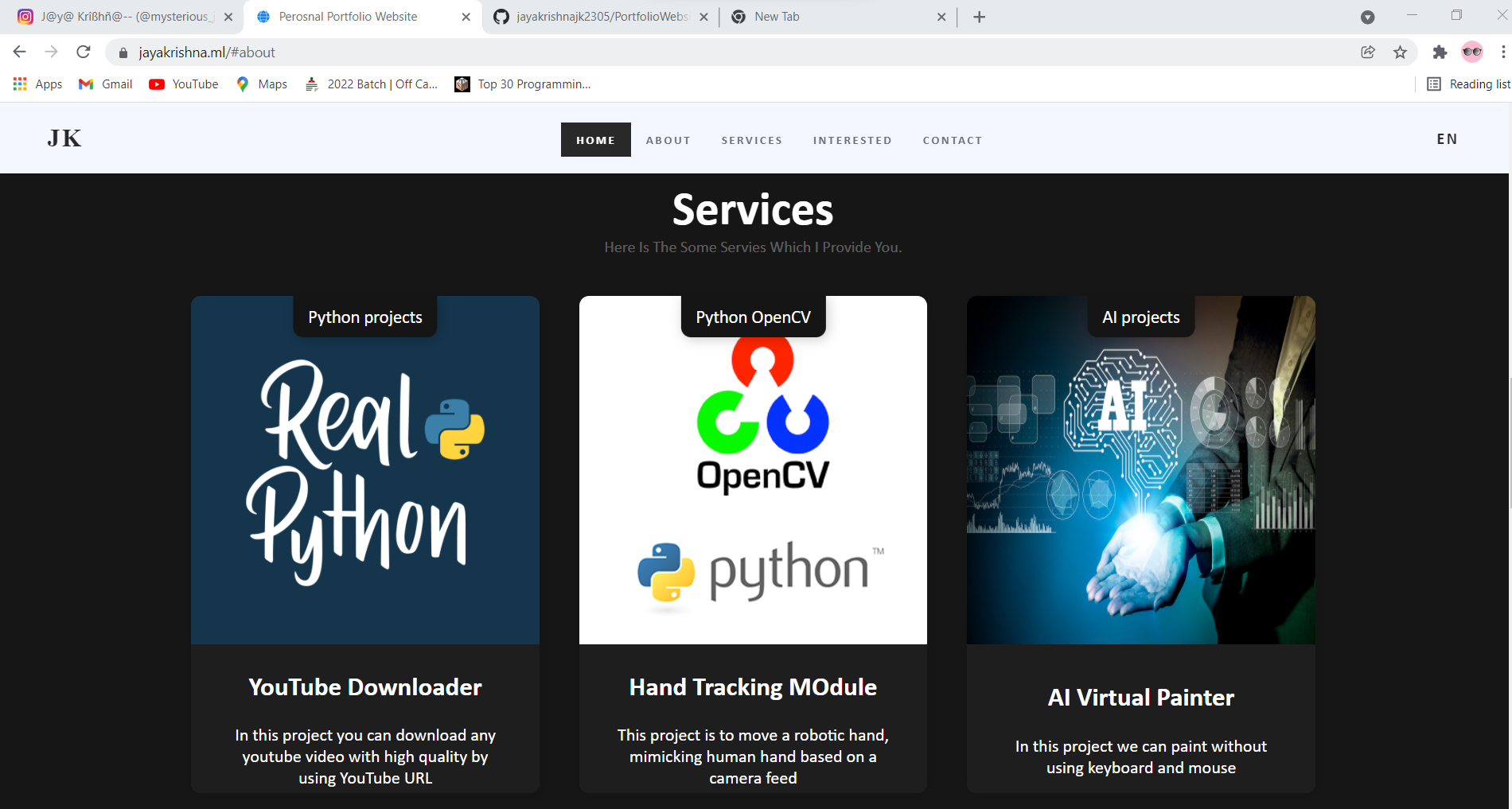Click the Hand Tracking MOdule heading
The width and height of the screenshot is (1512, 809).
click(753, 687)
